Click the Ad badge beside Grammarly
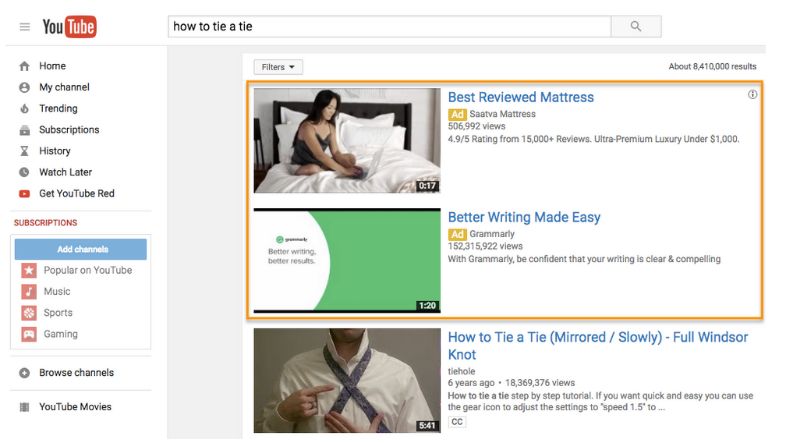The height and width of the screenshot is (443, 786). (x=457, y=234)
